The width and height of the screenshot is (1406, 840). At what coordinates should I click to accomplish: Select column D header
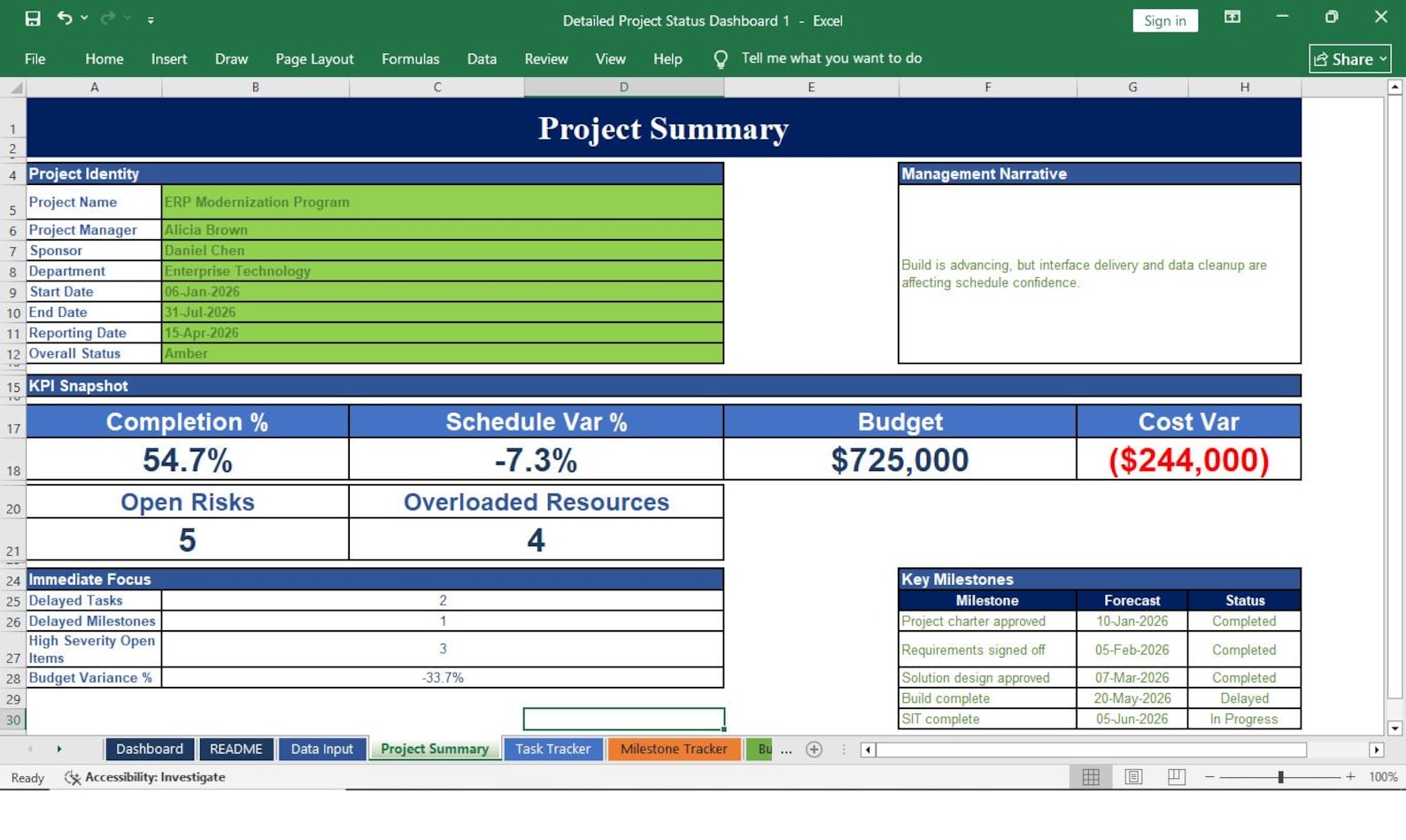623,88
